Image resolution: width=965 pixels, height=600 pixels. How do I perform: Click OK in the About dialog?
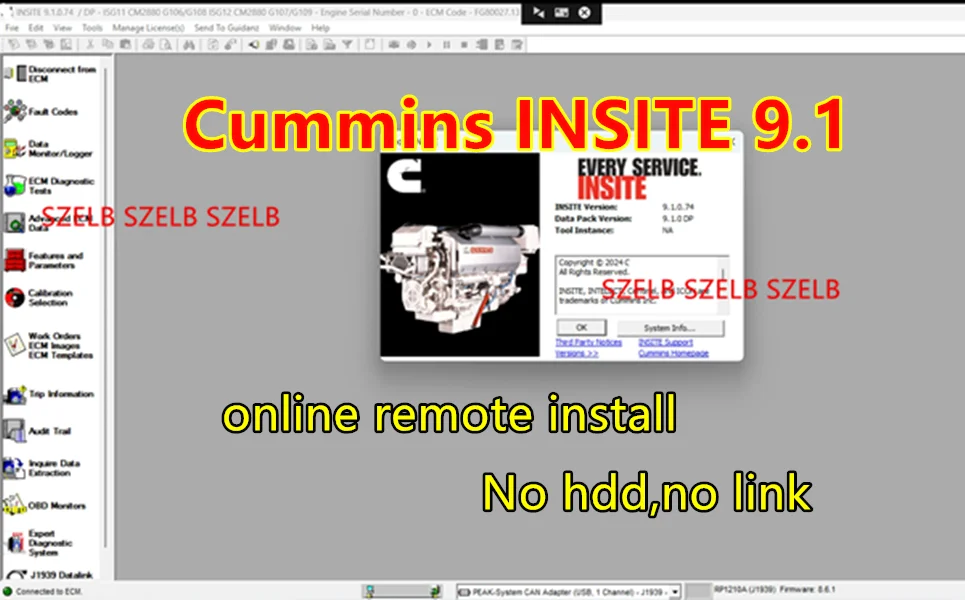pyautogui.click(x=582, y=327)
